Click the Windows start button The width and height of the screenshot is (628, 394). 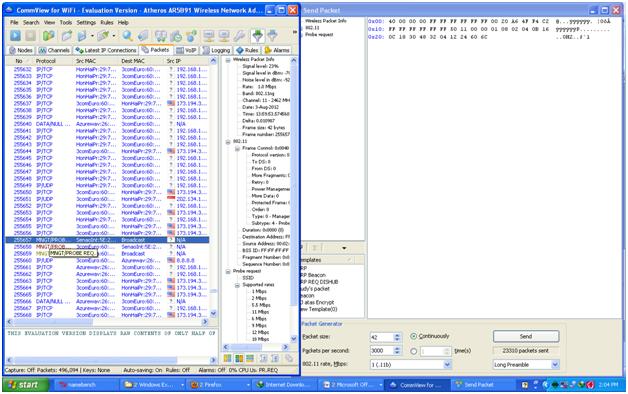point(26,385)
